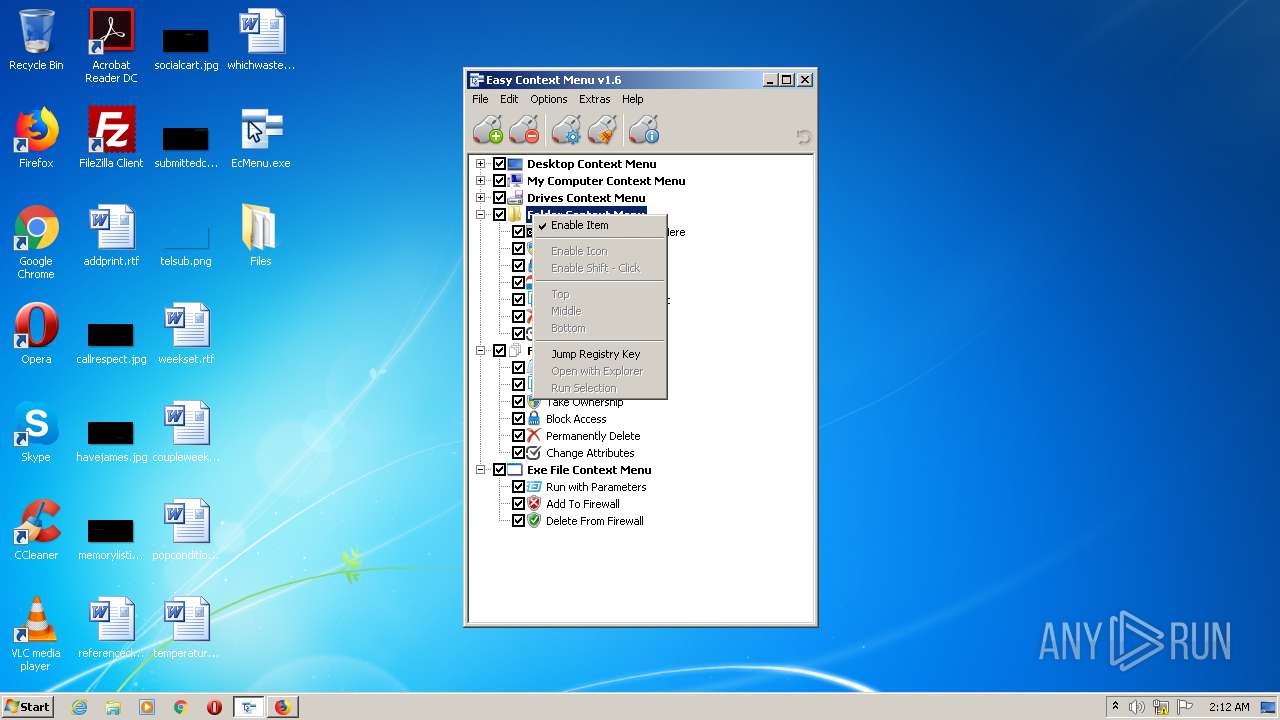1280x720 pixels.
Task: Toggle the Run with Parameters checkbox
Action: point(518,487)
